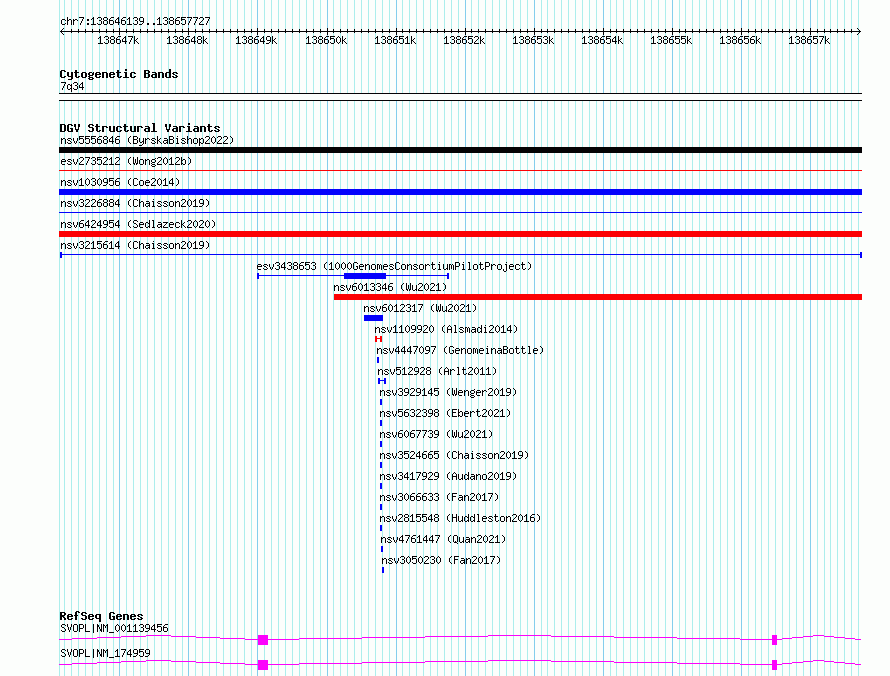Click nsv512928 (Arlt2011) variant label
Viewport: 890px width, 676px height.
tap(437, 371)
